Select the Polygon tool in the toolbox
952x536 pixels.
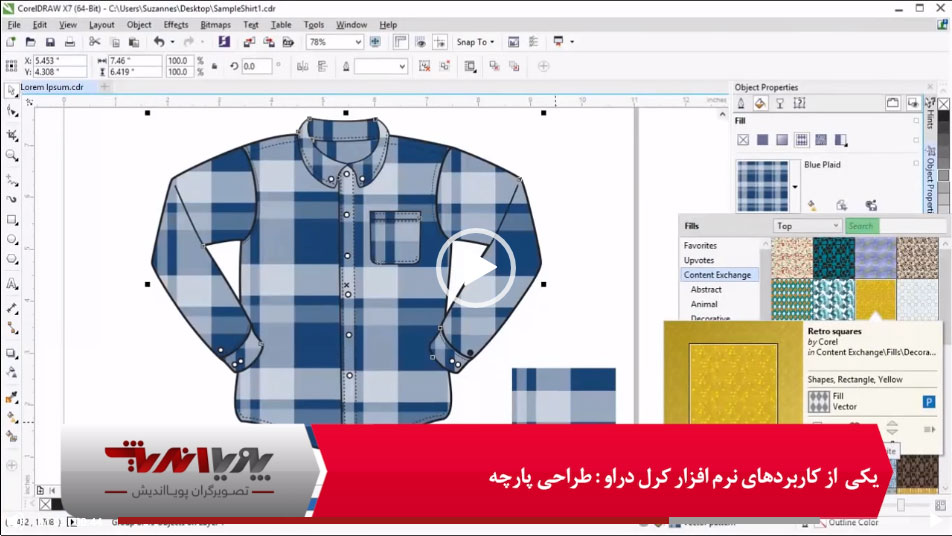(x=11, y=259)
